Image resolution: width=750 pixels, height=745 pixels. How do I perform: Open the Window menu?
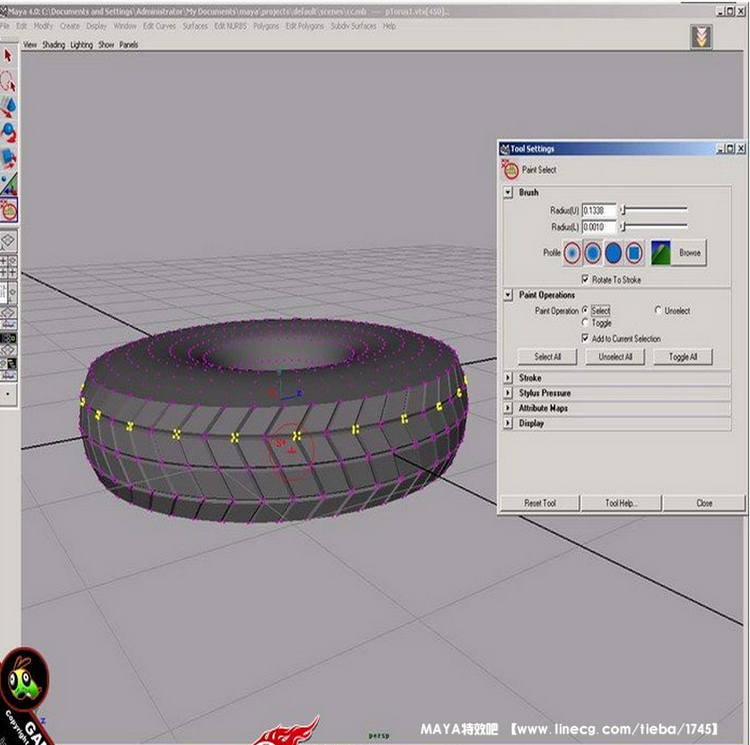point(125,26)
